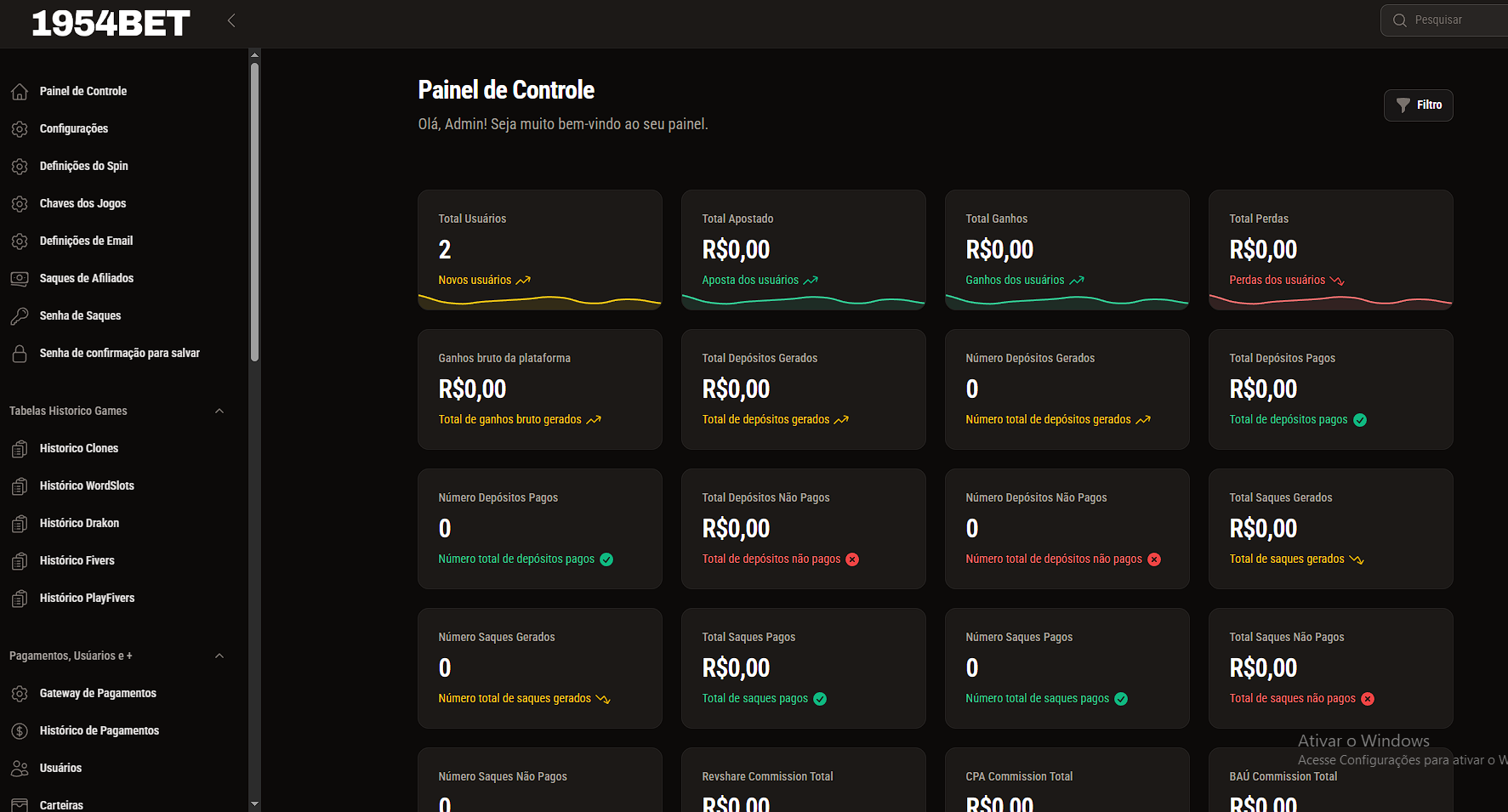The image size is (1508, 812).
Task: Open Definições do Spin menu item
Action: click(x=83, y=166)
